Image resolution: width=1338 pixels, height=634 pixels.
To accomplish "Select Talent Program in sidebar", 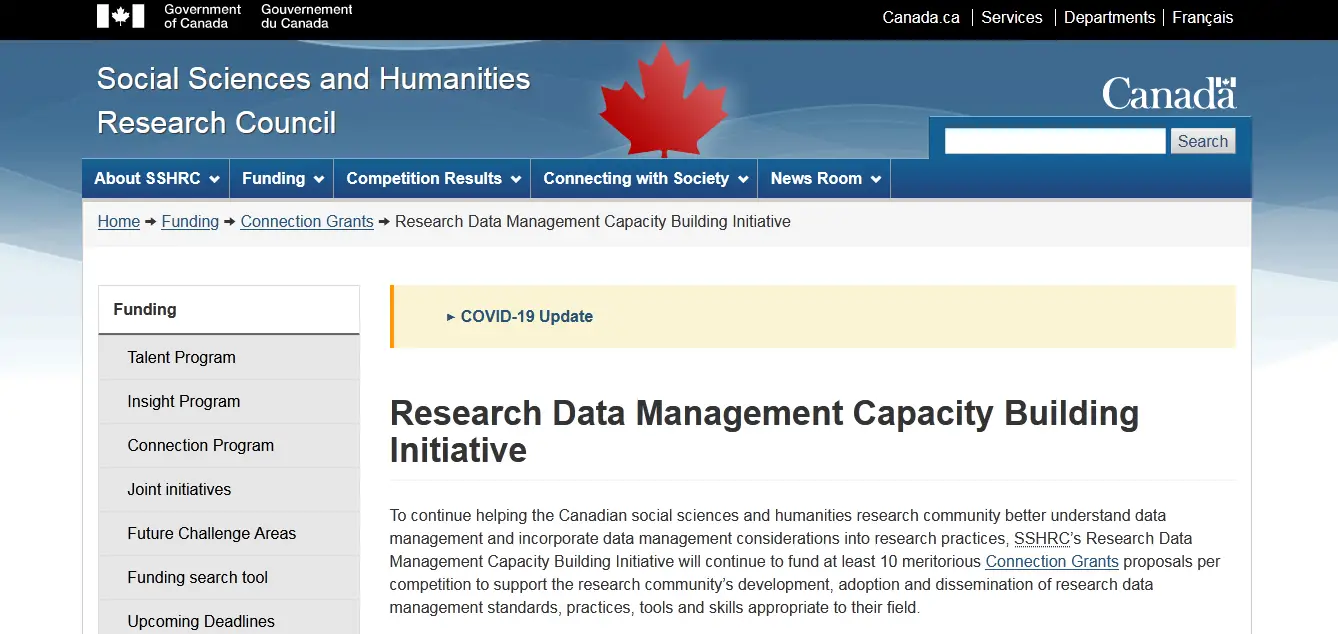I will click(x=182, y=357).
